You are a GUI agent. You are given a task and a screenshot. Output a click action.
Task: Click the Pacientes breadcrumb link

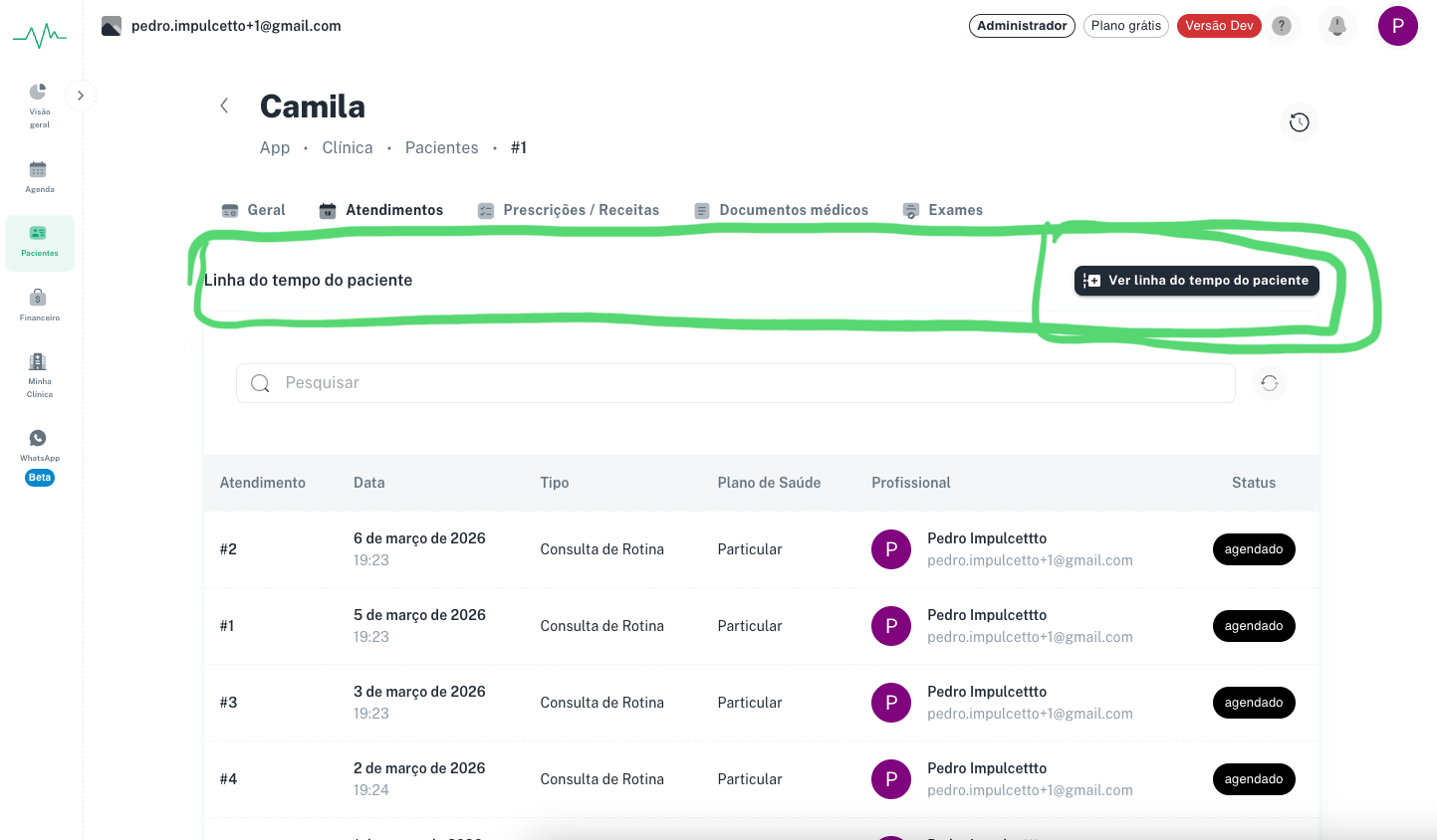point(441,147)
